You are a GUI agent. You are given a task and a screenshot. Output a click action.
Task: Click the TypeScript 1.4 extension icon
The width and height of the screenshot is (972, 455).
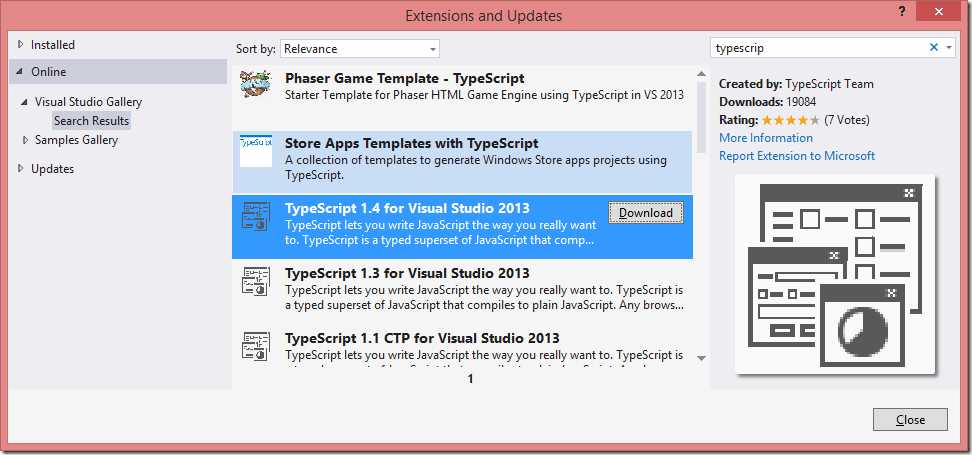click(256, 216)
